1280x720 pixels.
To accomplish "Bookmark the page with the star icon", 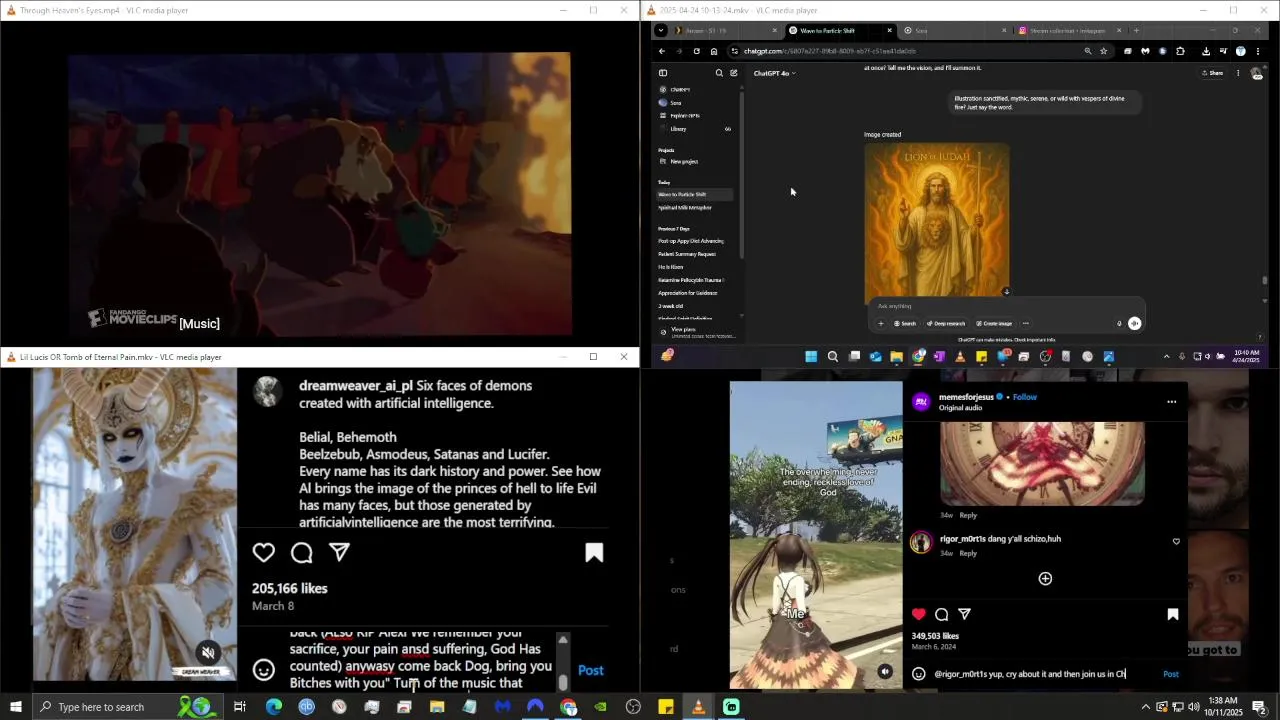I will 1104,51.
